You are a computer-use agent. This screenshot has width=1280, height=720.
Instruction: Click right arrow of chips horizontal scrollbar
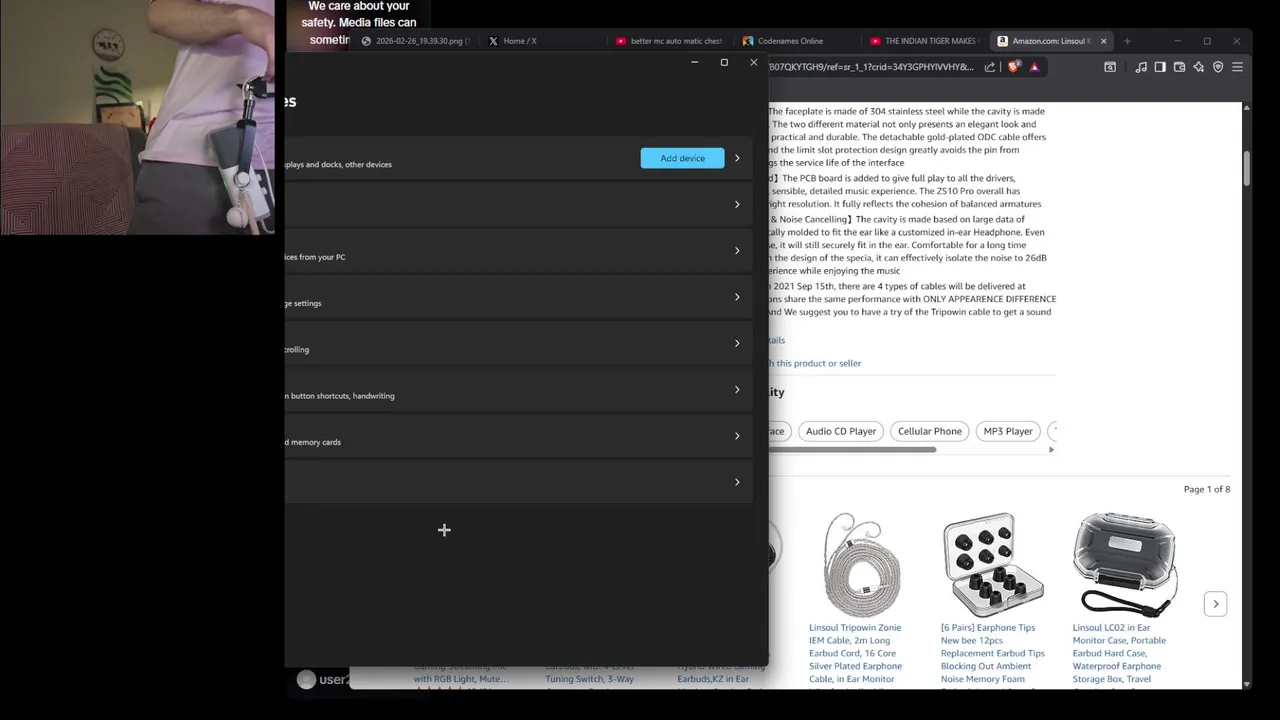coord(1051,450)
